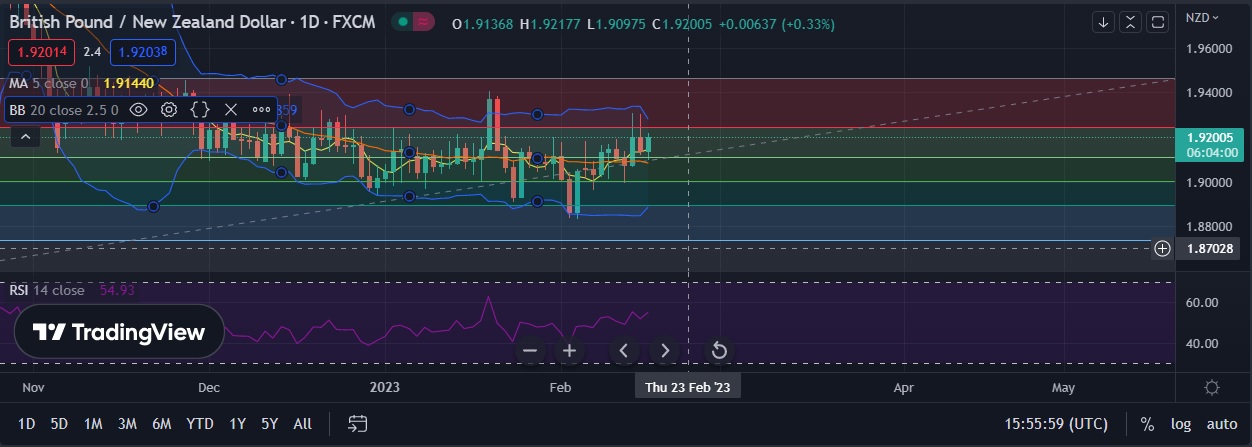Screen dimensions: 1252x447
Task: Open chart settings gear at bottom right
Action: pyautogui.click(x=1212, y=387)
